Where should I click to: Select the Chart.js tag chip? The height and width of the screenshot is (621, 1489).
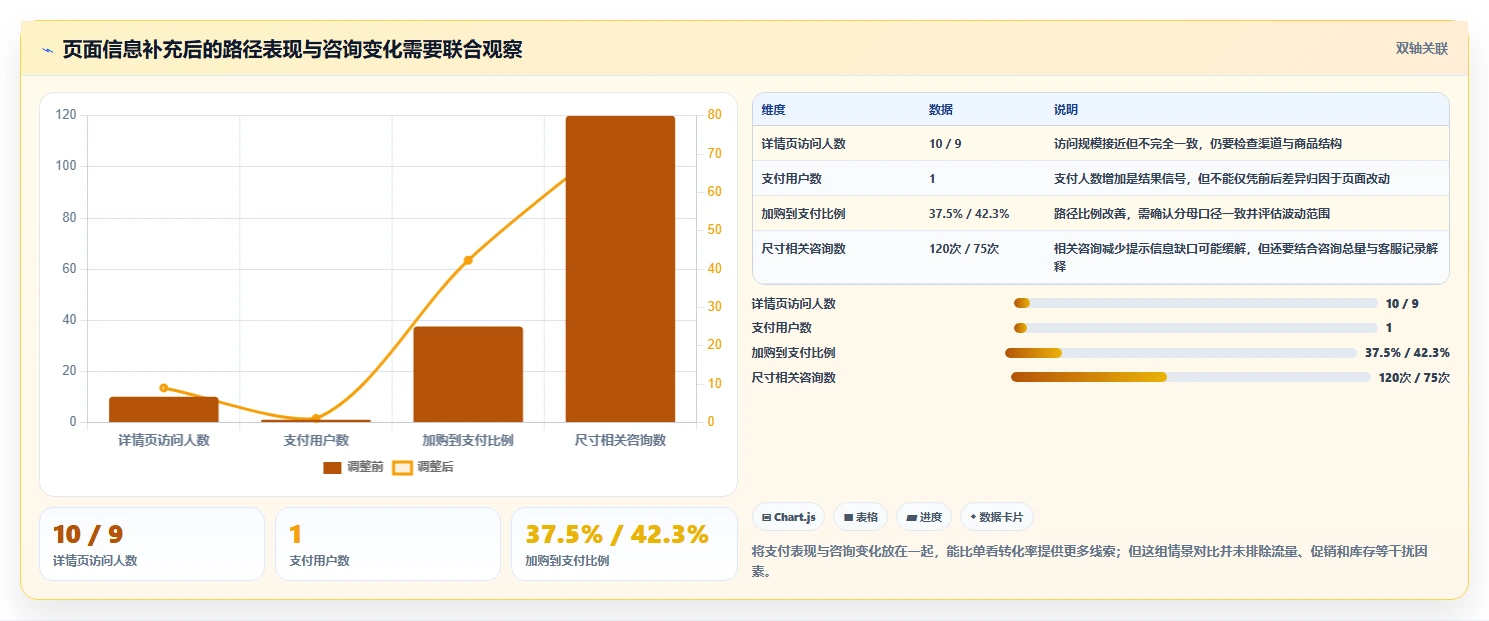pyautogui.click(x=788, y=517)
